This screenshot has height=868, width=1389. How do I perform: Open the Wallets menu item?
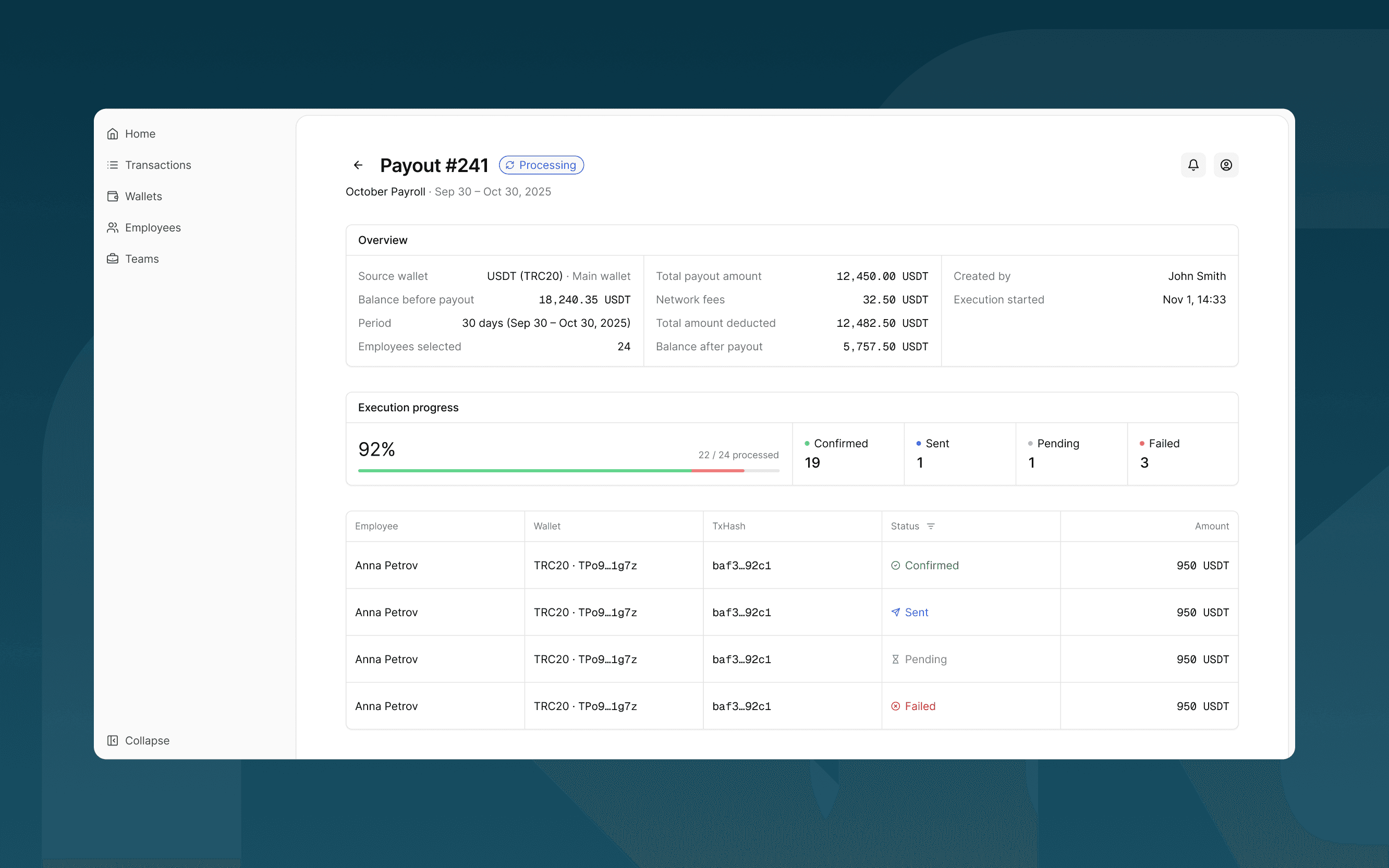pyautogui.click(x=143, y=197)
